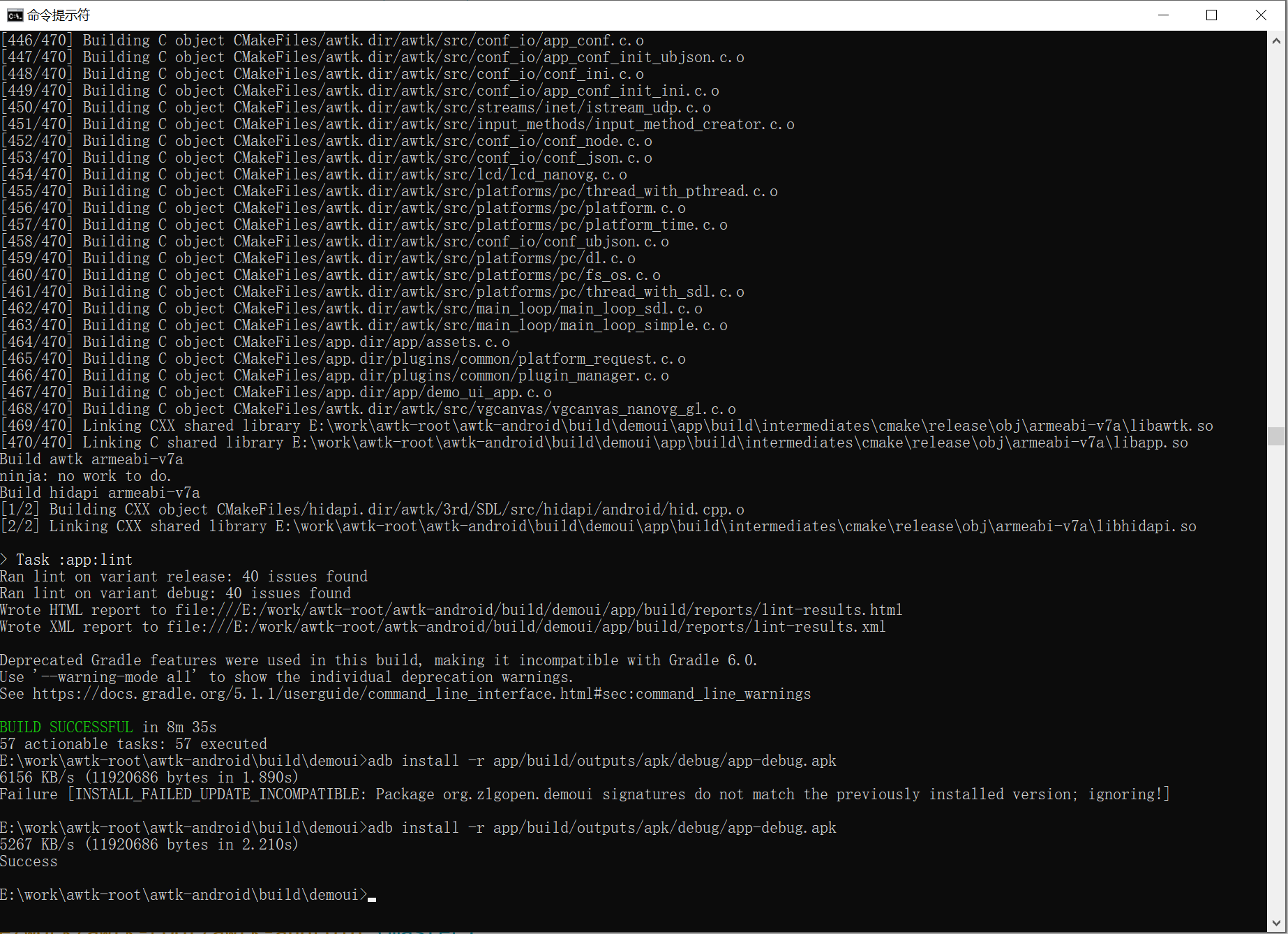Click the [1/2] Building hid.cpp.o line
1288x934 pixels.
[x=372, y=510]
